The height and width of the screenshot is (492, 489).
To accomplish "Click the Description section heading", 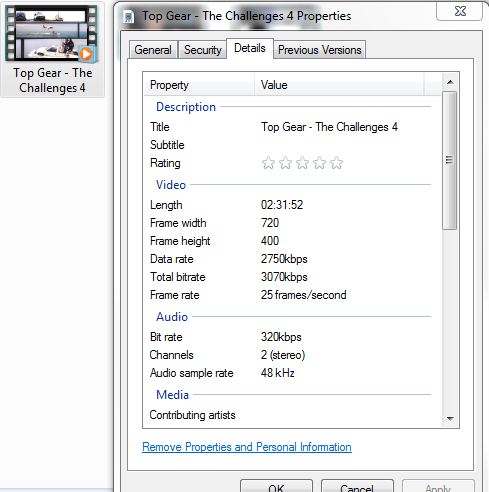I will coord(186,107).
